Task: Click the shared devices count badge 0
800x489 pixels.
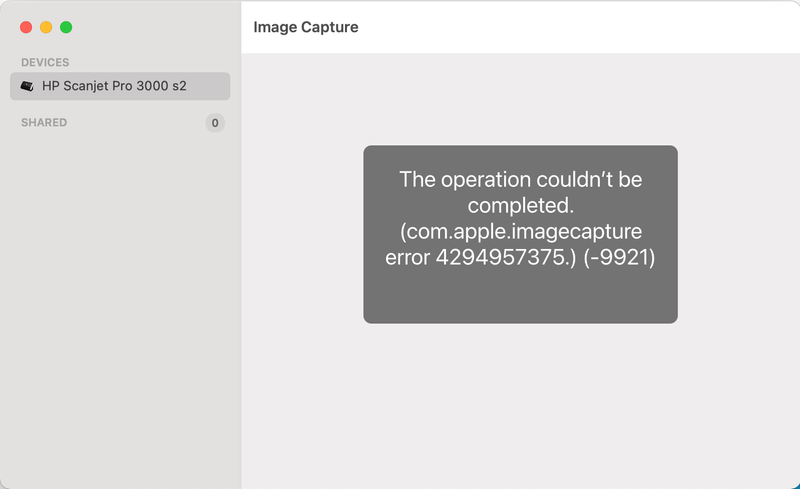Action: [215, 123]
